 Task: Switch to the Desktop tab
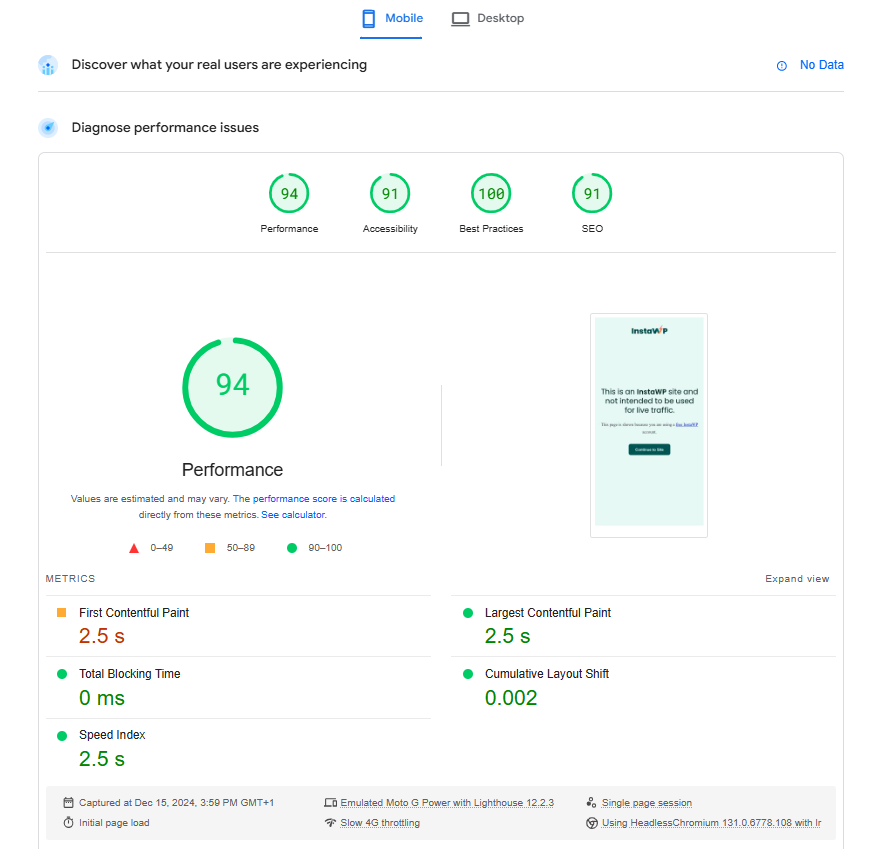tap(488, 19)
